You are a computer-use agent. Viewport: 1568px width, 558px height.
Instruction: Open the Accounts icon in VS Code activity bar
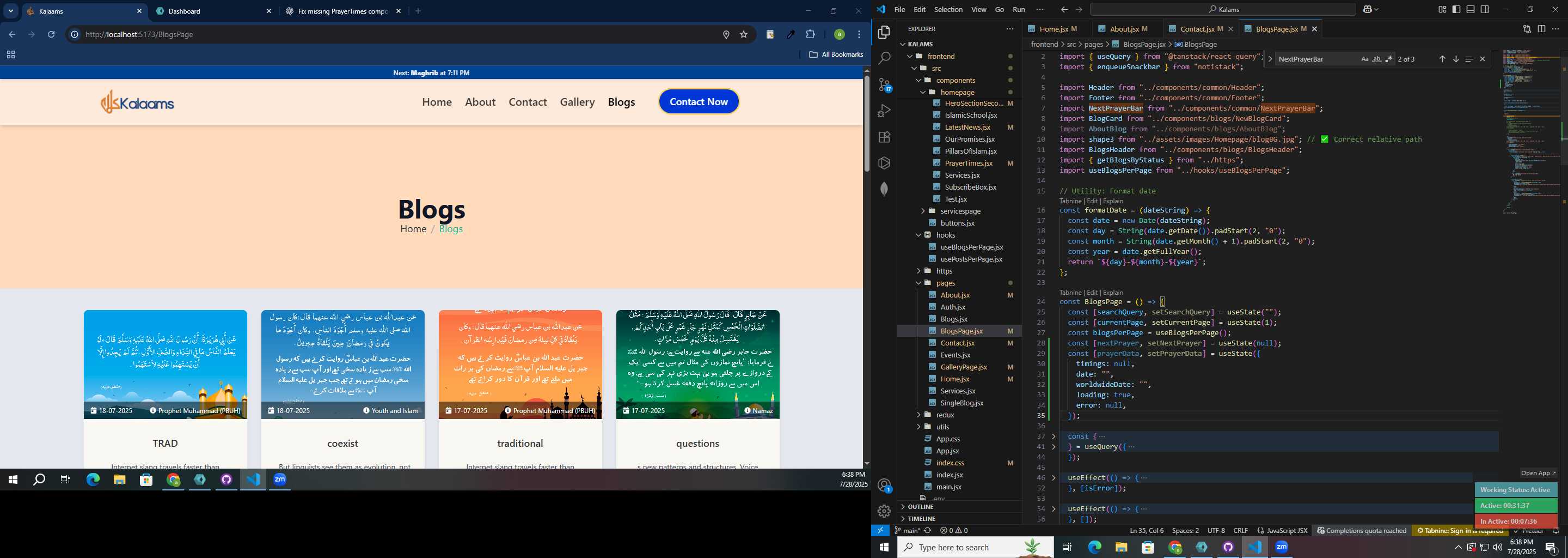pos(884,486)
